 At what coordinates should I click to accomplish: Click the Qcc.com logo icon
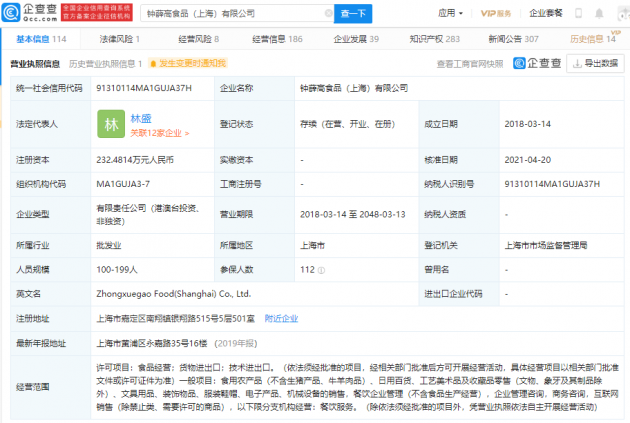[x=11, y=12]
